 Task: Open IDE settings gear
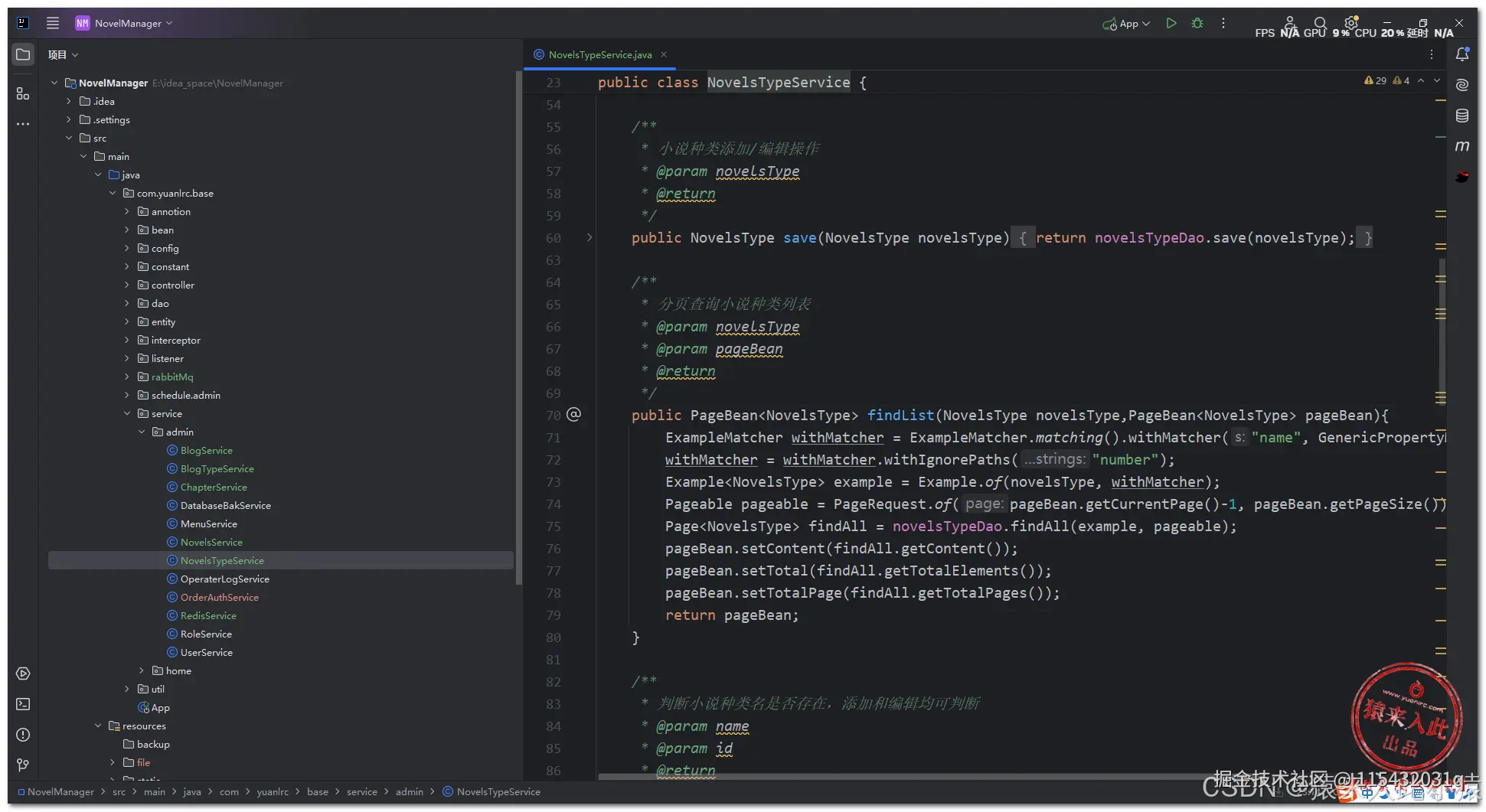(x=1351, y=23)
